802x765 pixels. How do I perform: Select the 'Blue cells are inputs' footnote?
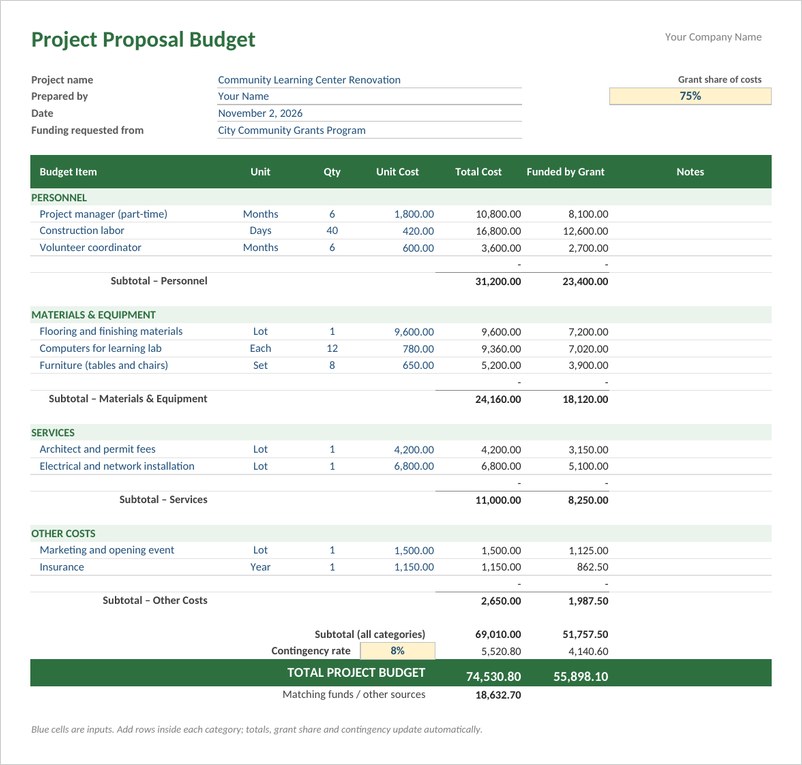(257, 729)
